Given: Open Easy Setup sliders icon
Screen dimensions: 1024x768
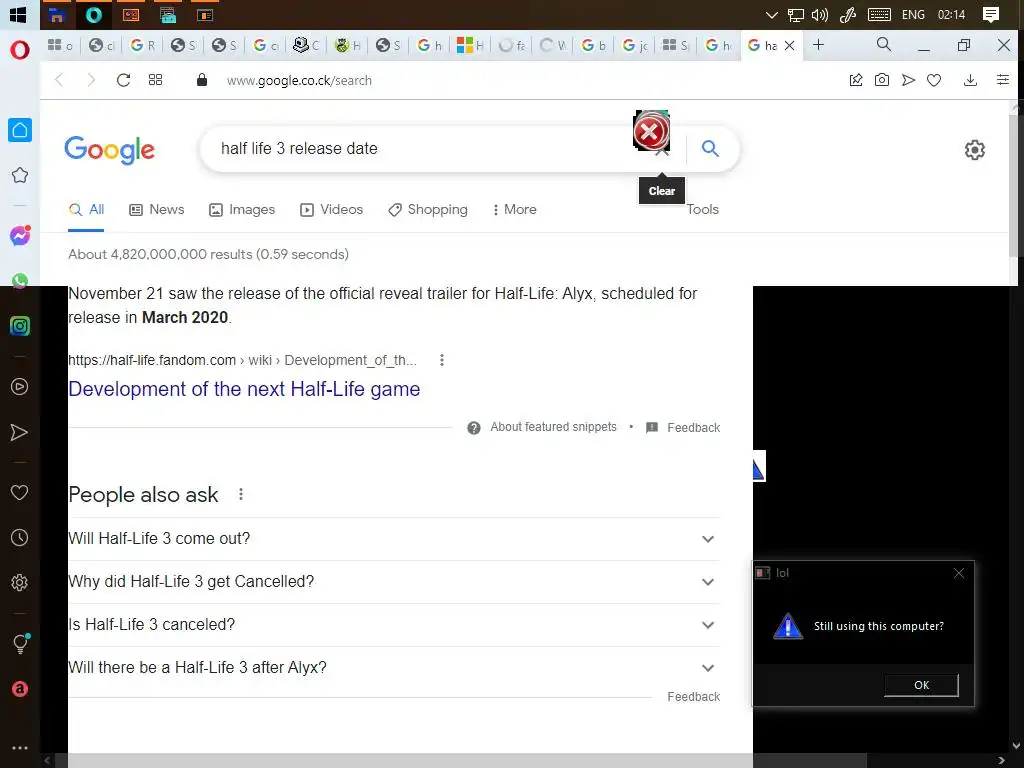Looking at the screenshot, I should point(1002,80).
